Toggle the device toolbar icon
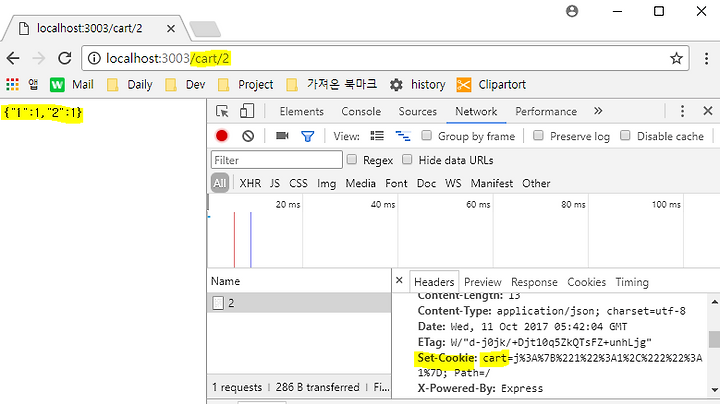This screenshot has width=720, height=404. [247, 111]
